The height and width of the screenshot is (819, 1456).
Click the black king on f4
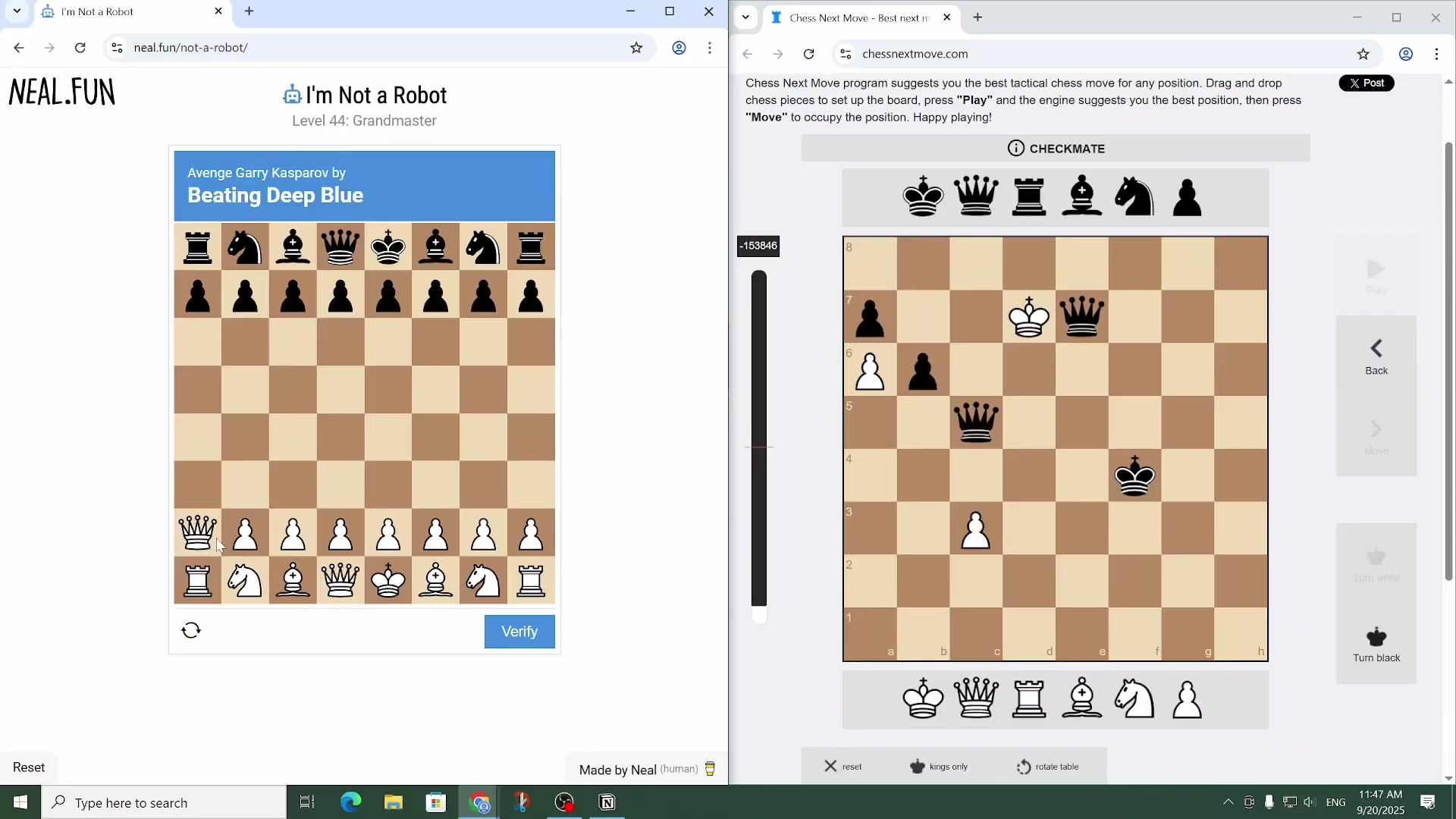point(1134,475)
